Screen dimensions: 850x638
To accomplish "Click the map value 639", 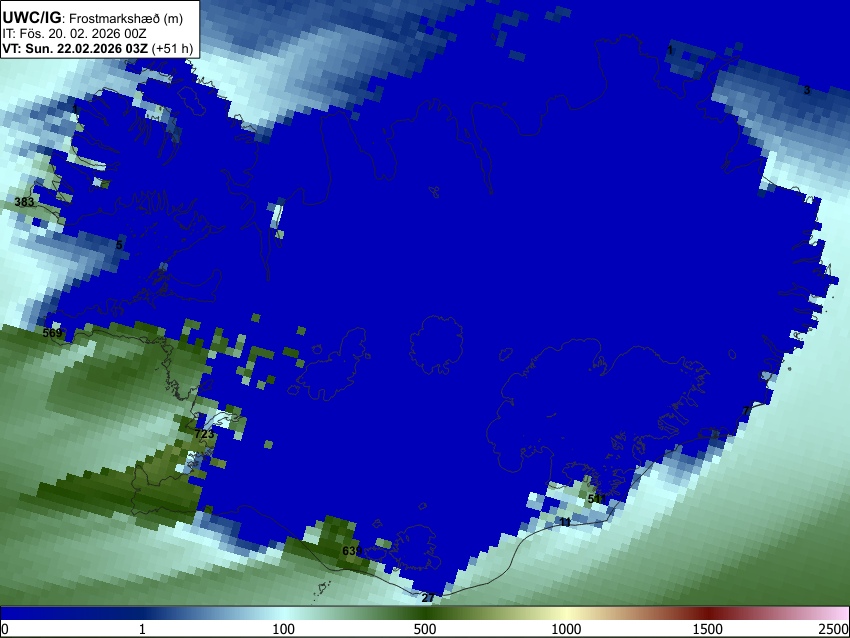I will point(352,551).
